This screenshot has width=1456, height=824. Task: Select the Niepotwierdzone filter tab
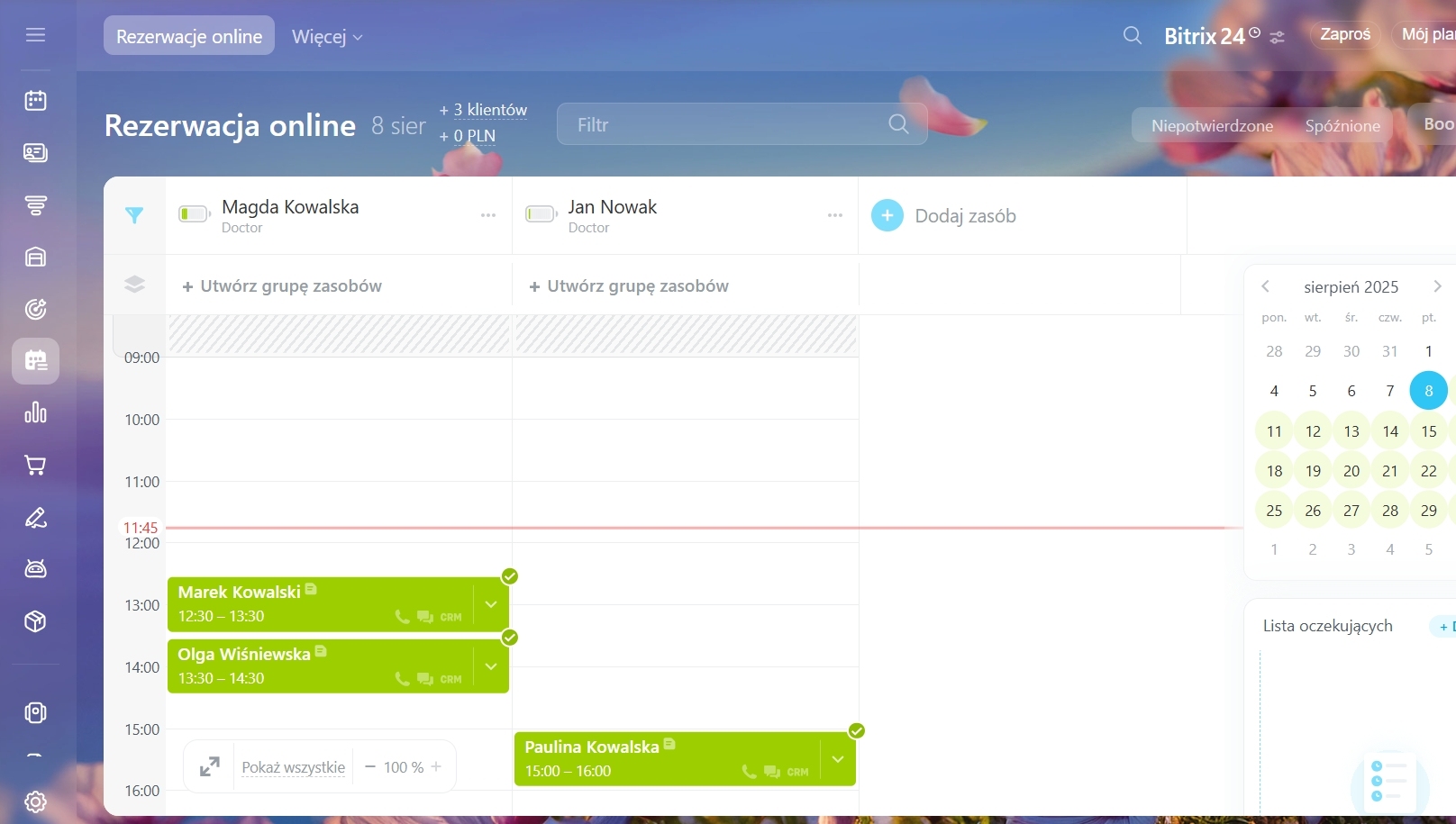(x=1212, y=126)
